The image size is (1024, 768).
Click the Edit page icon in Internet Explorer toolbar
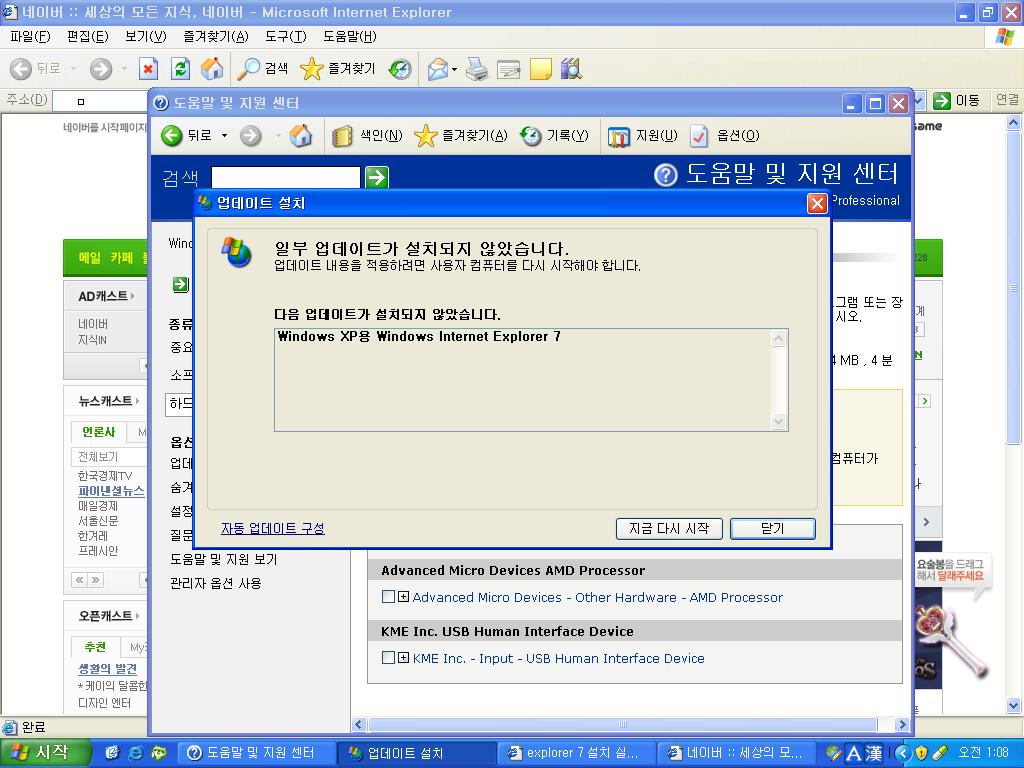pos(508,69)
